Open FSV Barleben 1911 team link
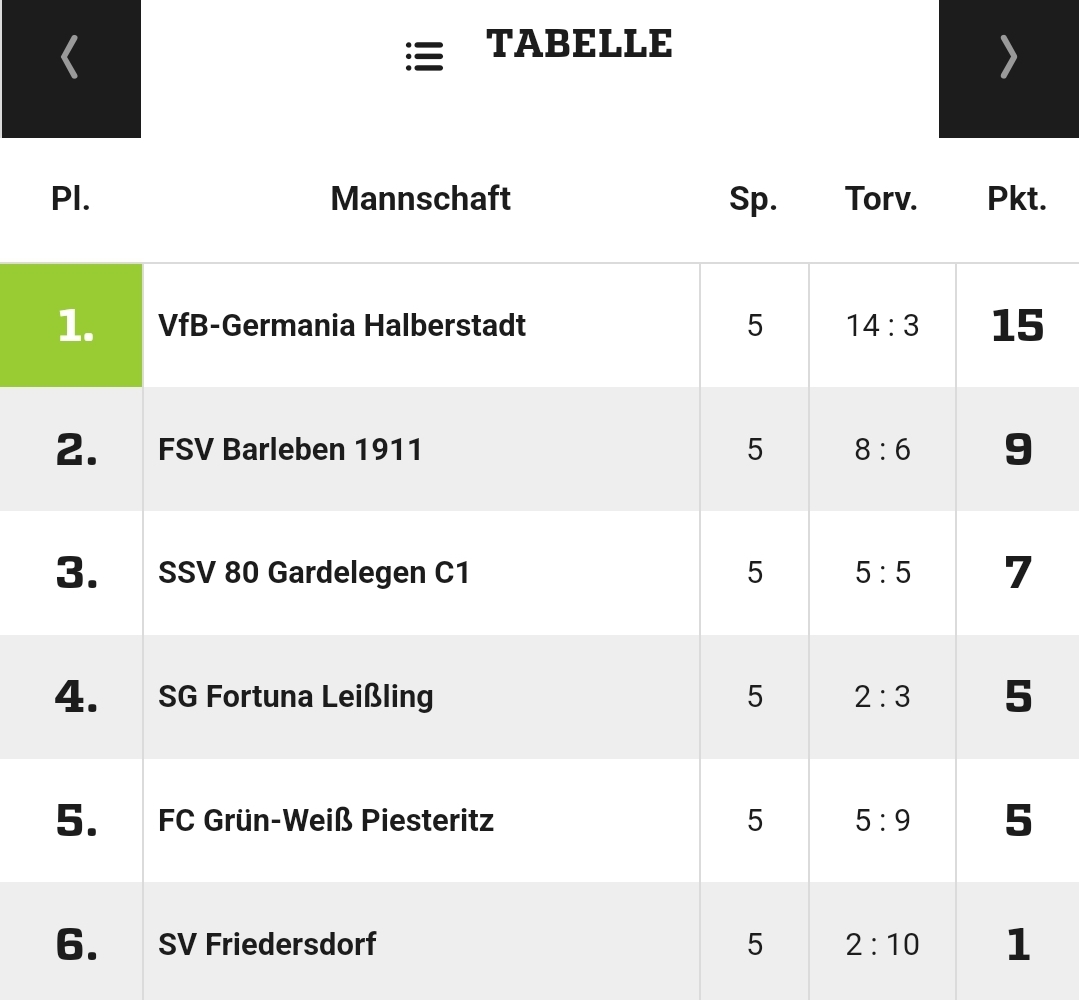Screen dimensions: 1079x1000 290,449
